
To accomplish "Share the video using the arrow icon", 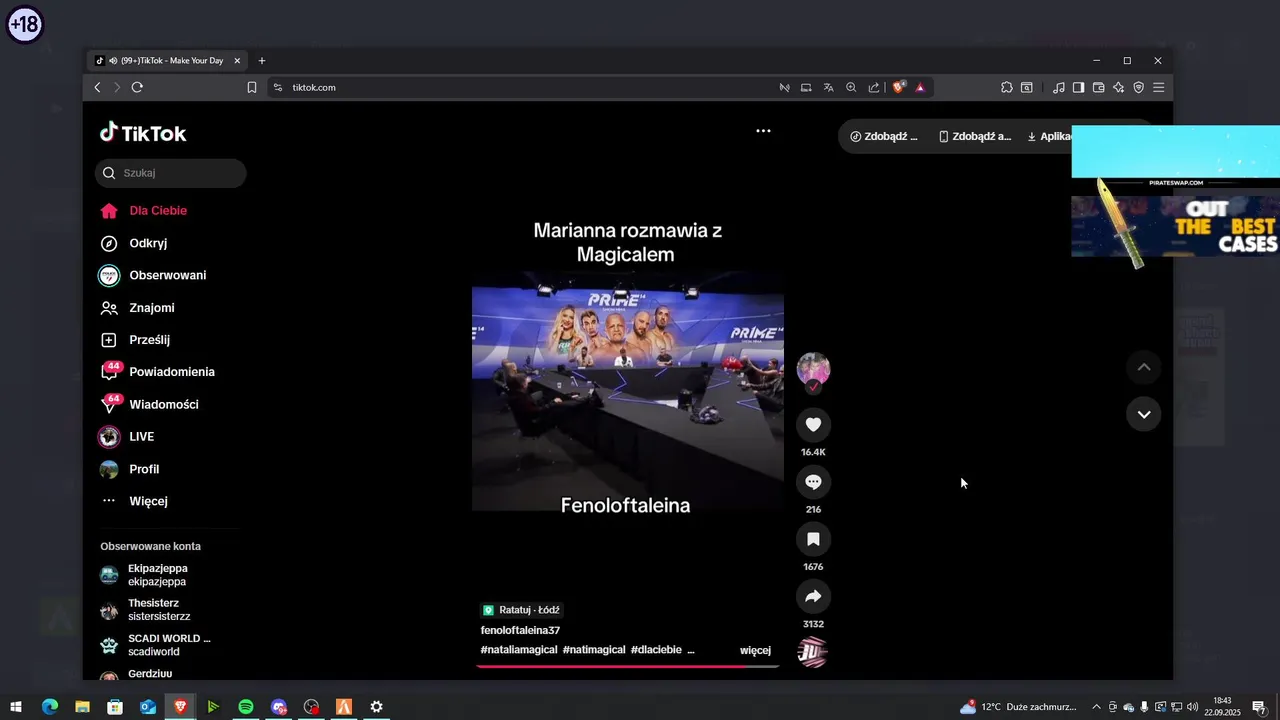I will point(813,596).
